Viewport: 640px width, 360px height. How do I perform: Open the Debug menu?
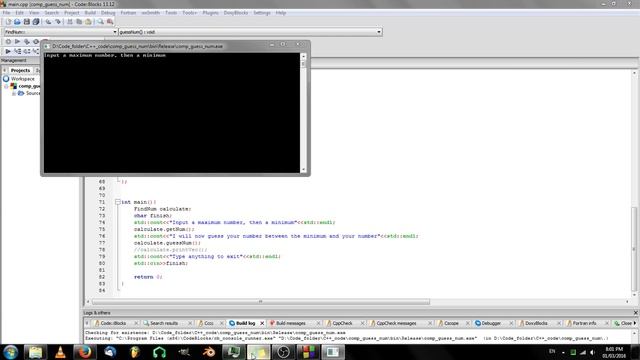pyautogui.click(x=108, y=13)
